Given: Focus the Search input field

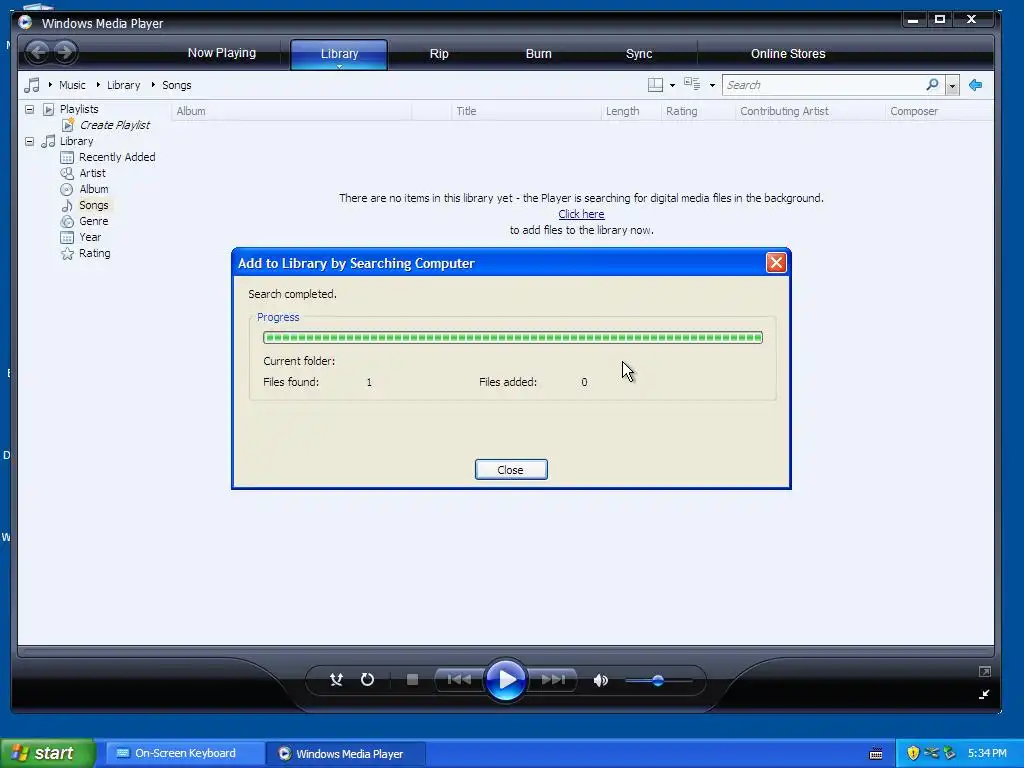Looking at the screenshot, I should [824, 85].
